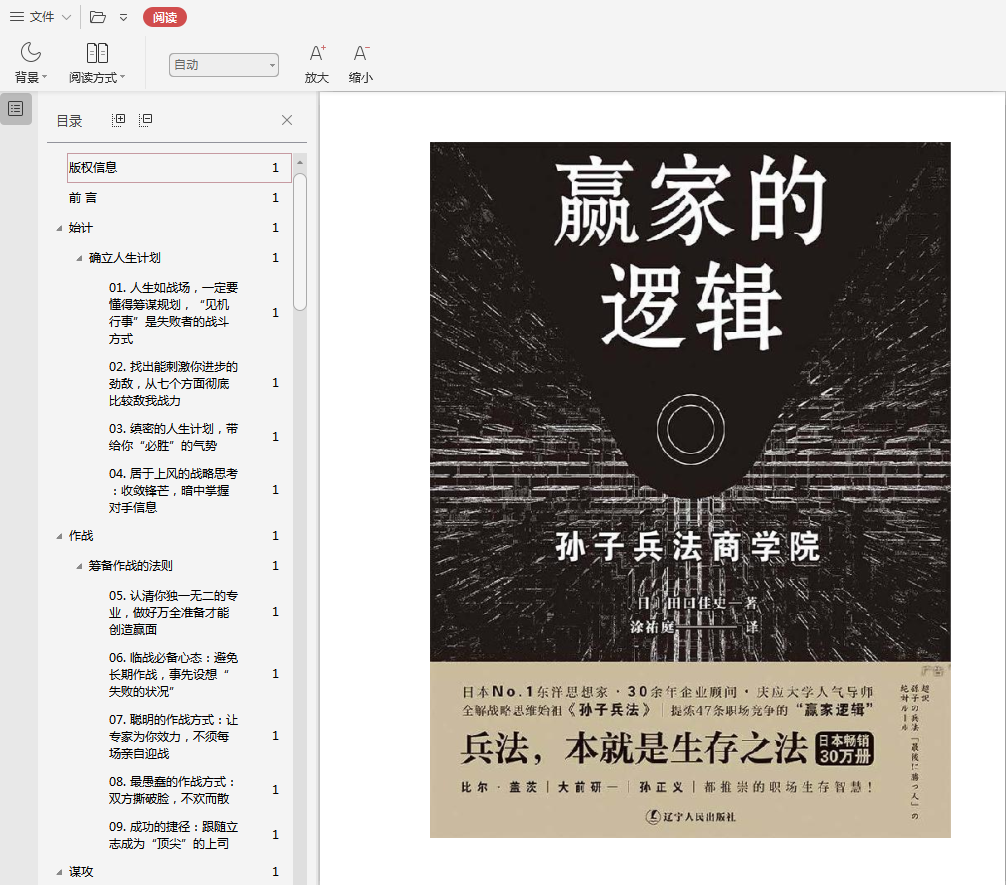Click the 目录 panel title
Viewport: 1006px width, 885px height.
click(x=69, y=121)
